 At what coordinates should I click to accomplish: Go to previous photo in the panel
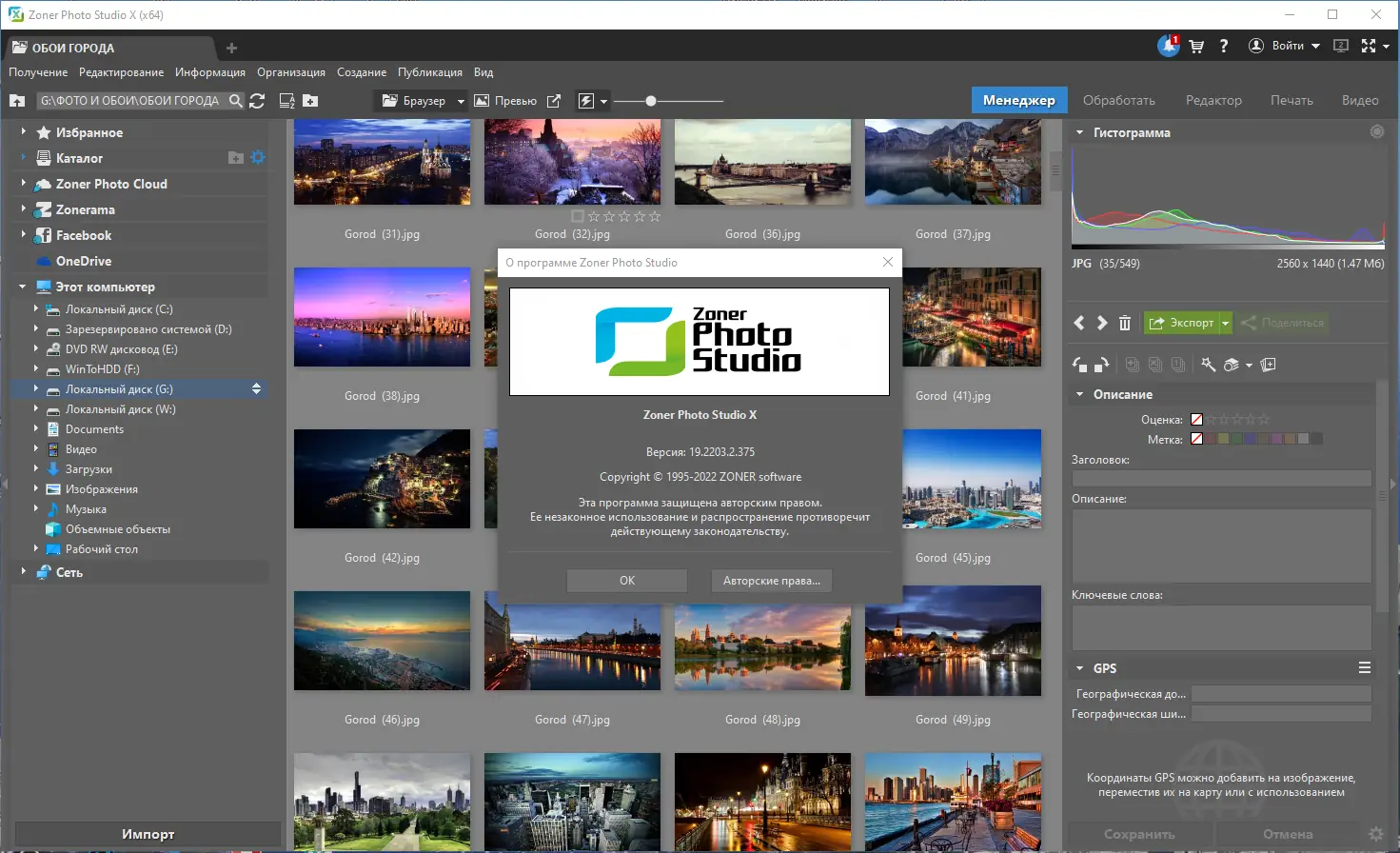(x=1079, y=323)
